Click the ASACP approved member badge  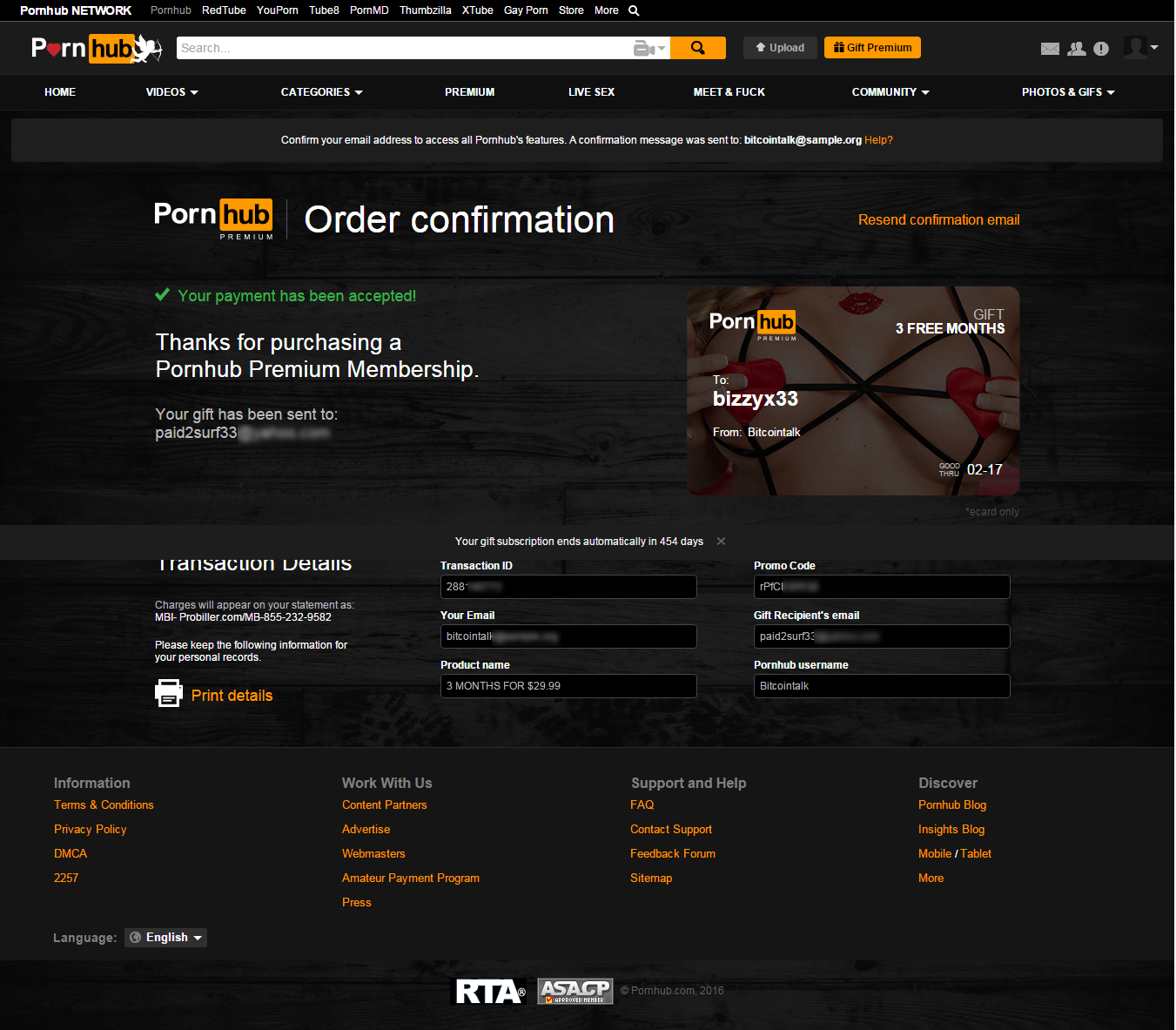[575, 991]
